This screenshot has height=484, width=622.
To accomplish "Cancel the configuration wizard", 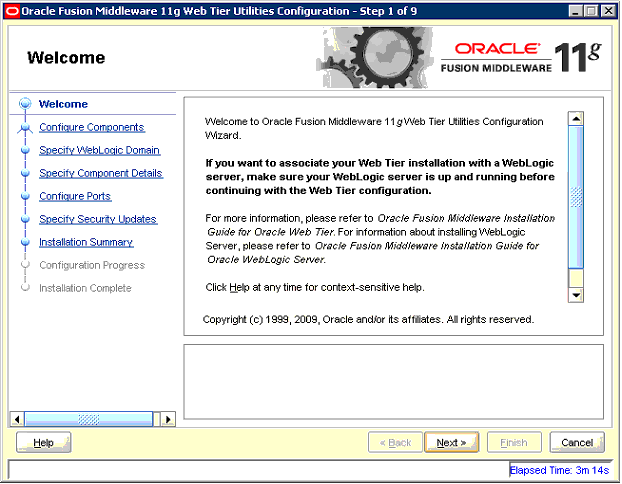I will click(x=577, y=442).
